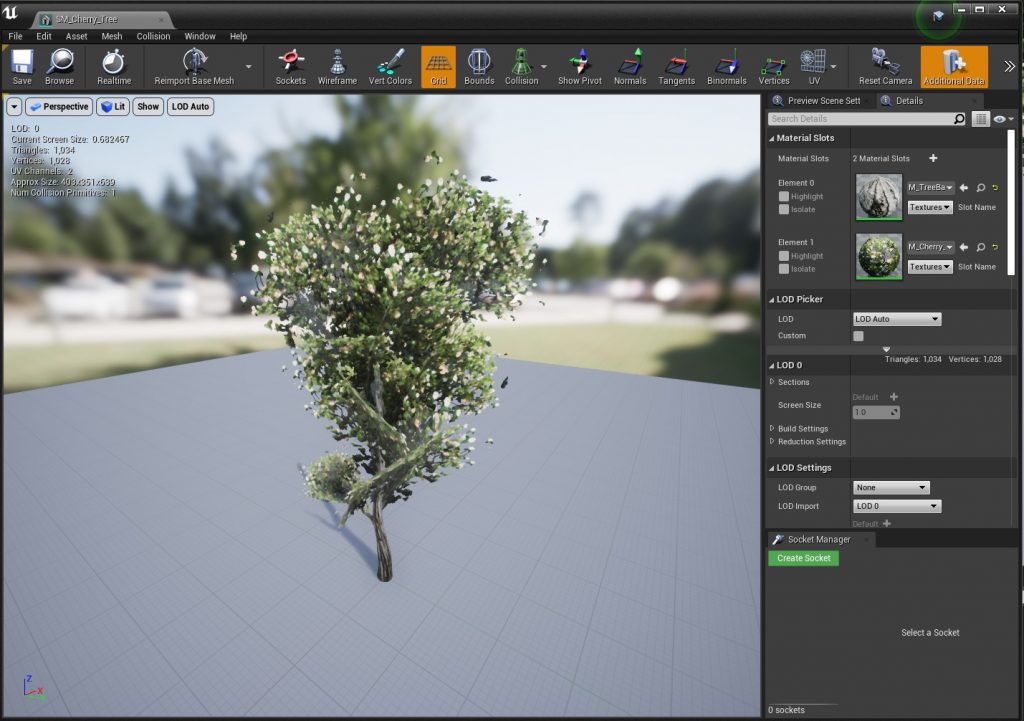
Task: Open the File menu
Action: click(16, 36)
